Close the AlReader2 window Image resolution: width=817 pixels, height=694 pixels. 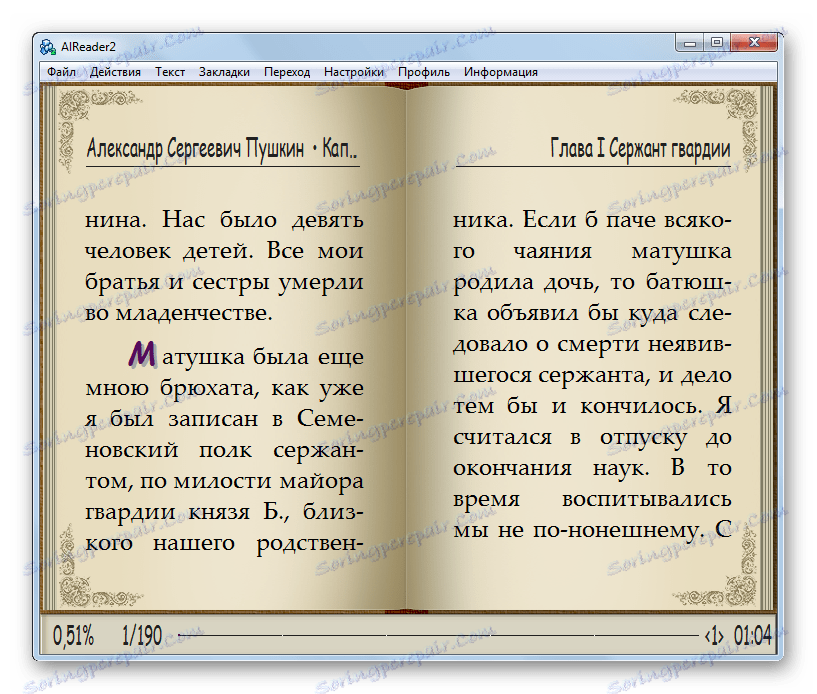coord(754,43)
